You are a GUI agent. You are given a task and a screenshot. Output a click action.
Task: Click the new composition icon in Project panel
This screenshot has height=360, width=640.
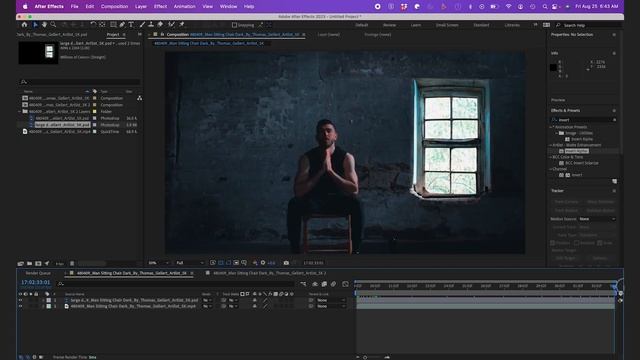click(38, 264)
